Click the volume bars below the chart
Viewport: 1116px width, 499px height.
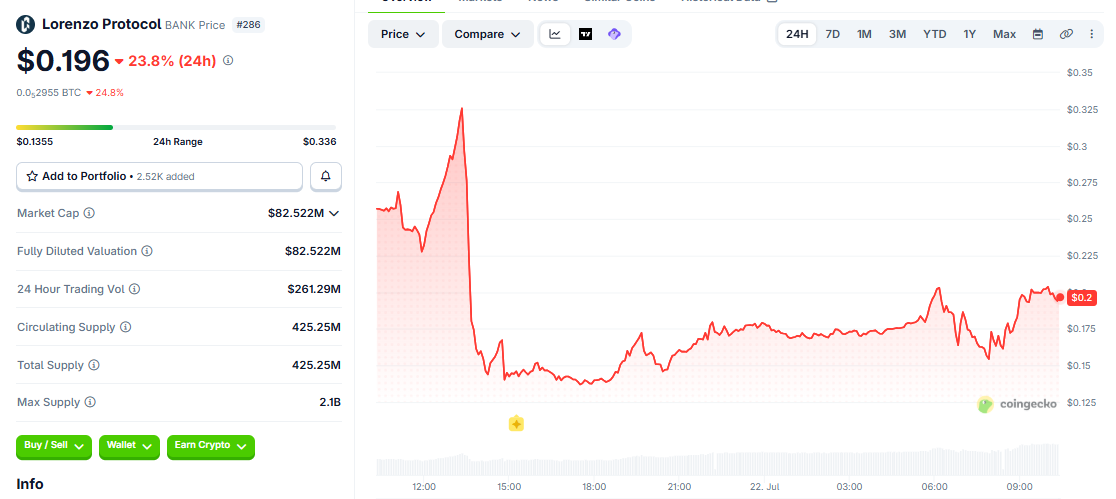point(717,461)
